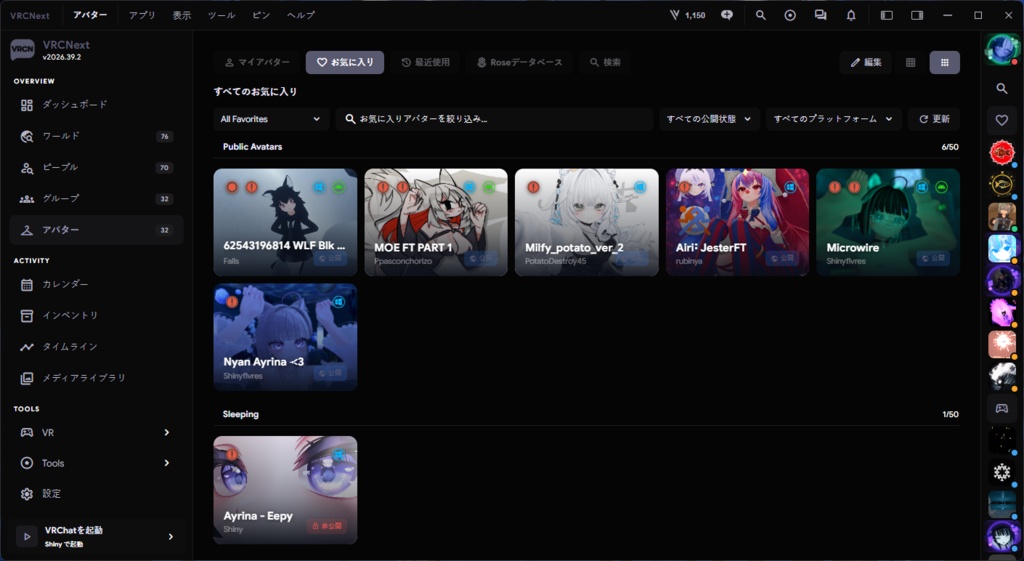Open the Airi: JesterFT avatar card

(x=737, y=222)
